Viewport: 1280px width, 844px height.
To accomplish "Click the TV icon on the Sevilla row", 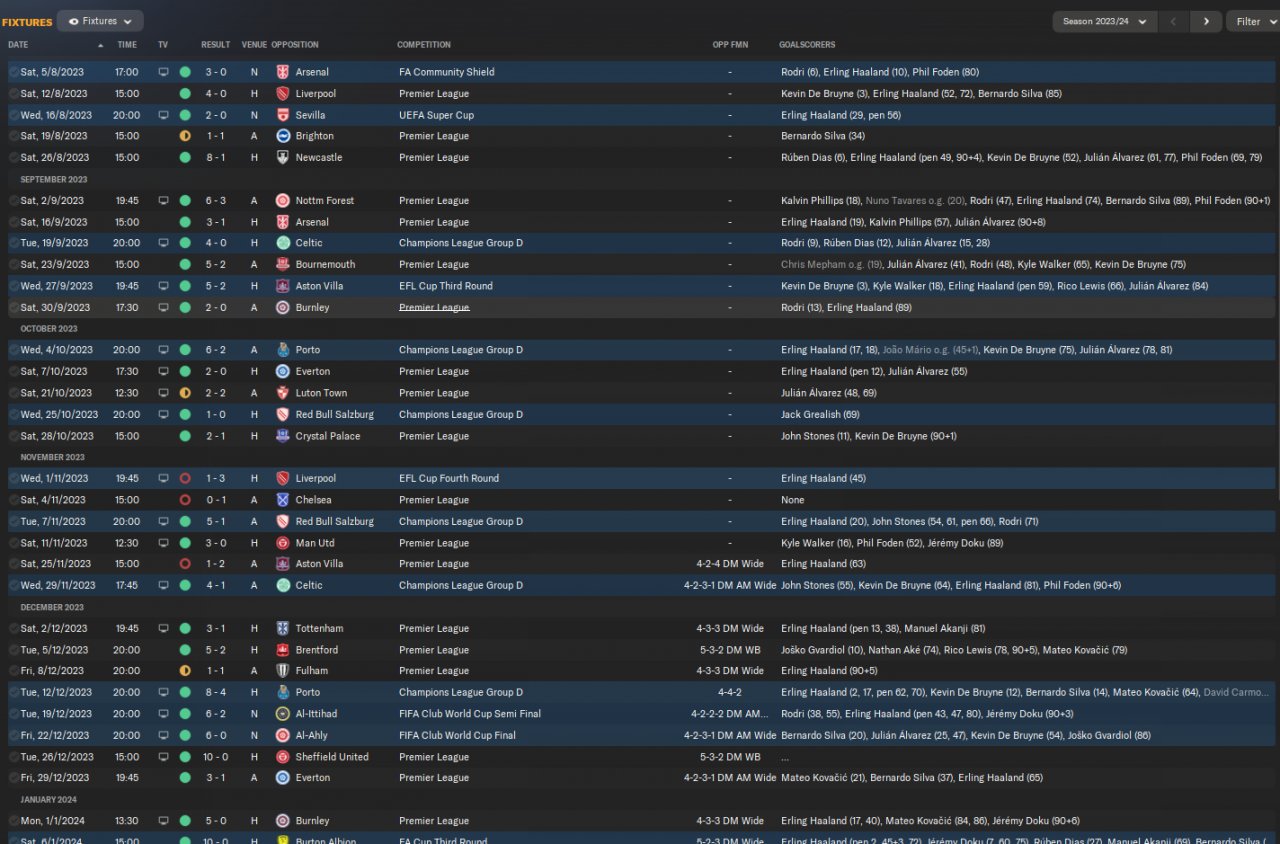I will 163,115.
